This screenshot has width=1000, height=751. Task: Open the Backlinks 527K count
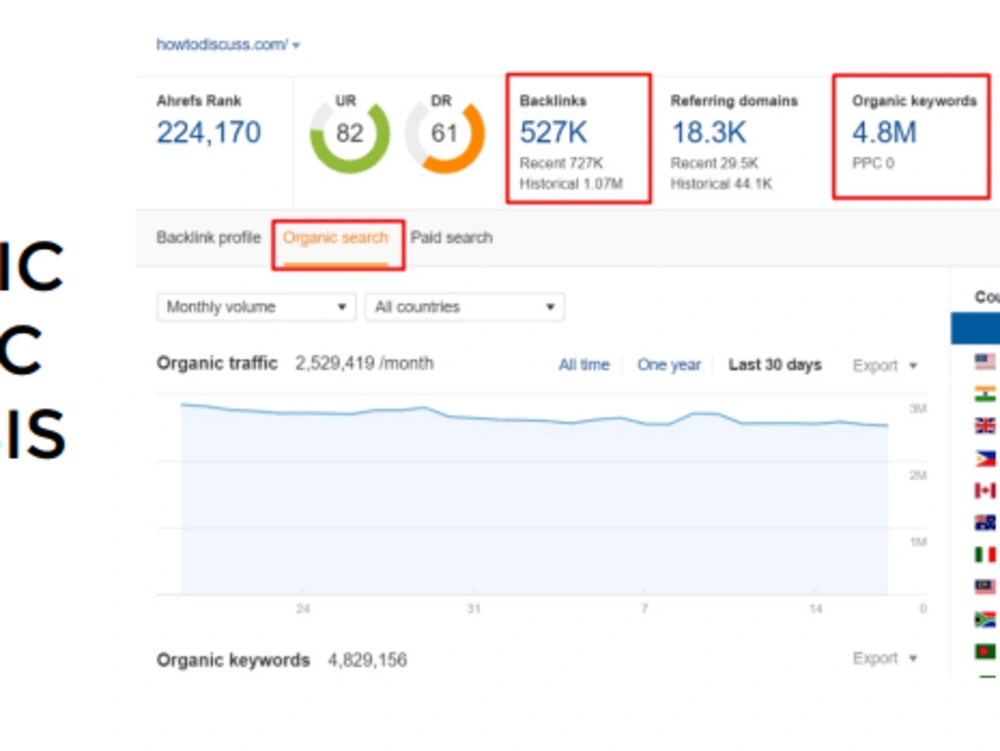553,133
